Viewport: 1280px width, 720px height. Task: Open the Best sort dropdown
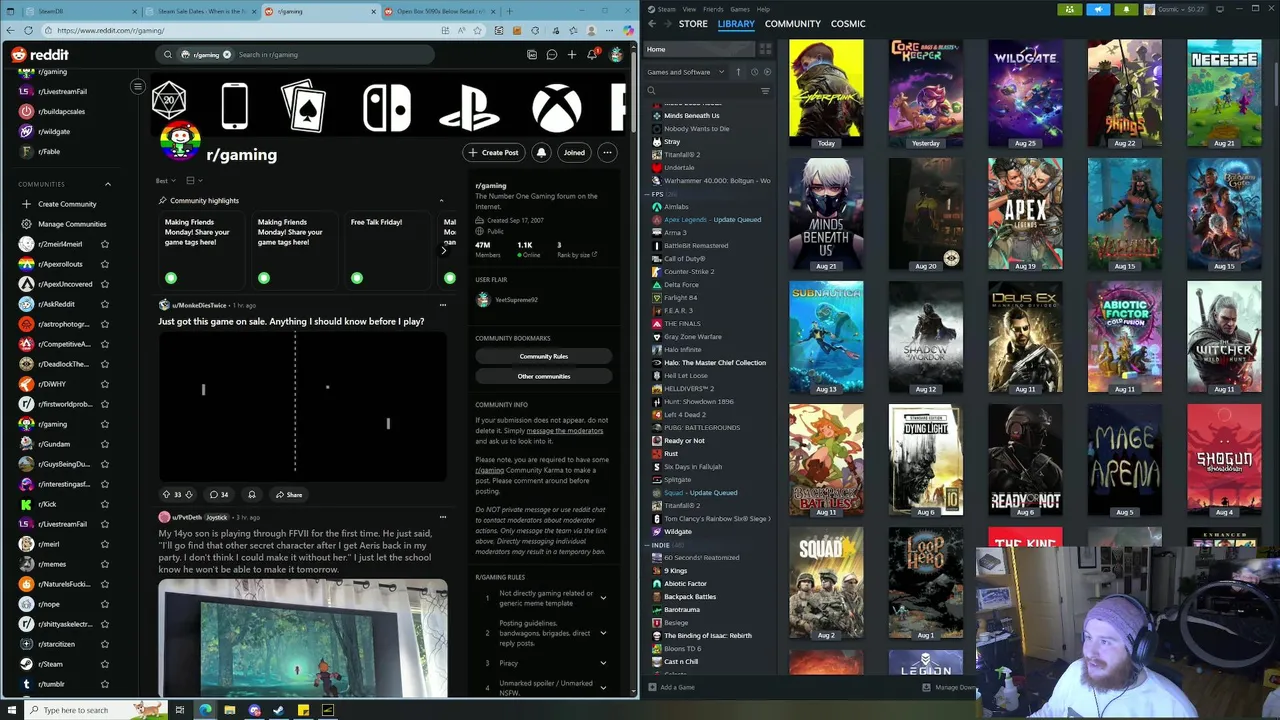pyautogui.click(x=165, y=181)
